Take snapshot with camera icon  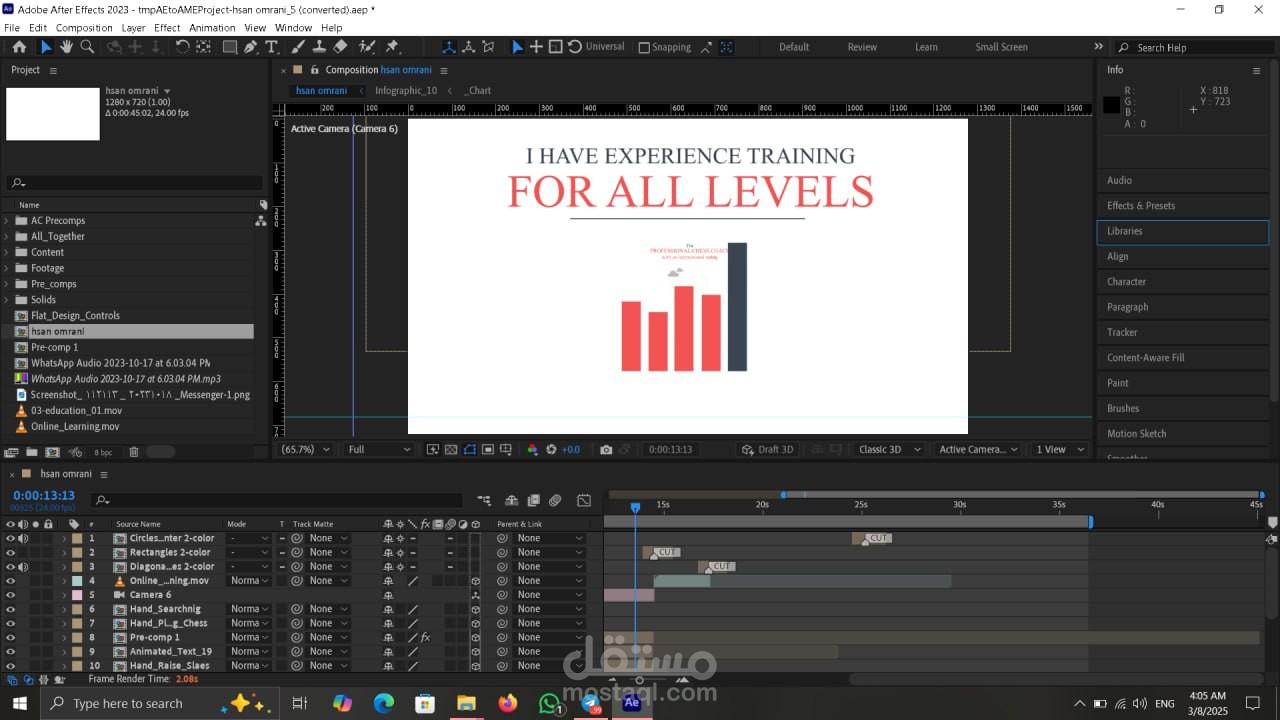coord(606,450)
